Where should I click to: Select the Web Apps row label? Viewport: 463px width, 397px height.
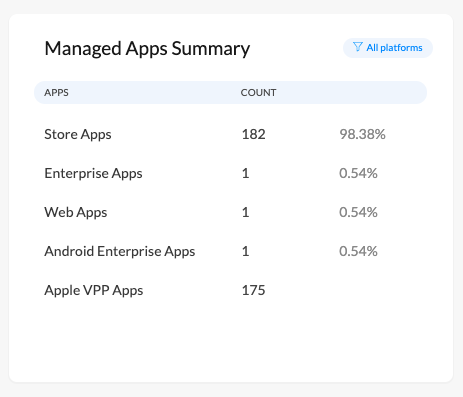pyautogui.click(x=76, y=213)
